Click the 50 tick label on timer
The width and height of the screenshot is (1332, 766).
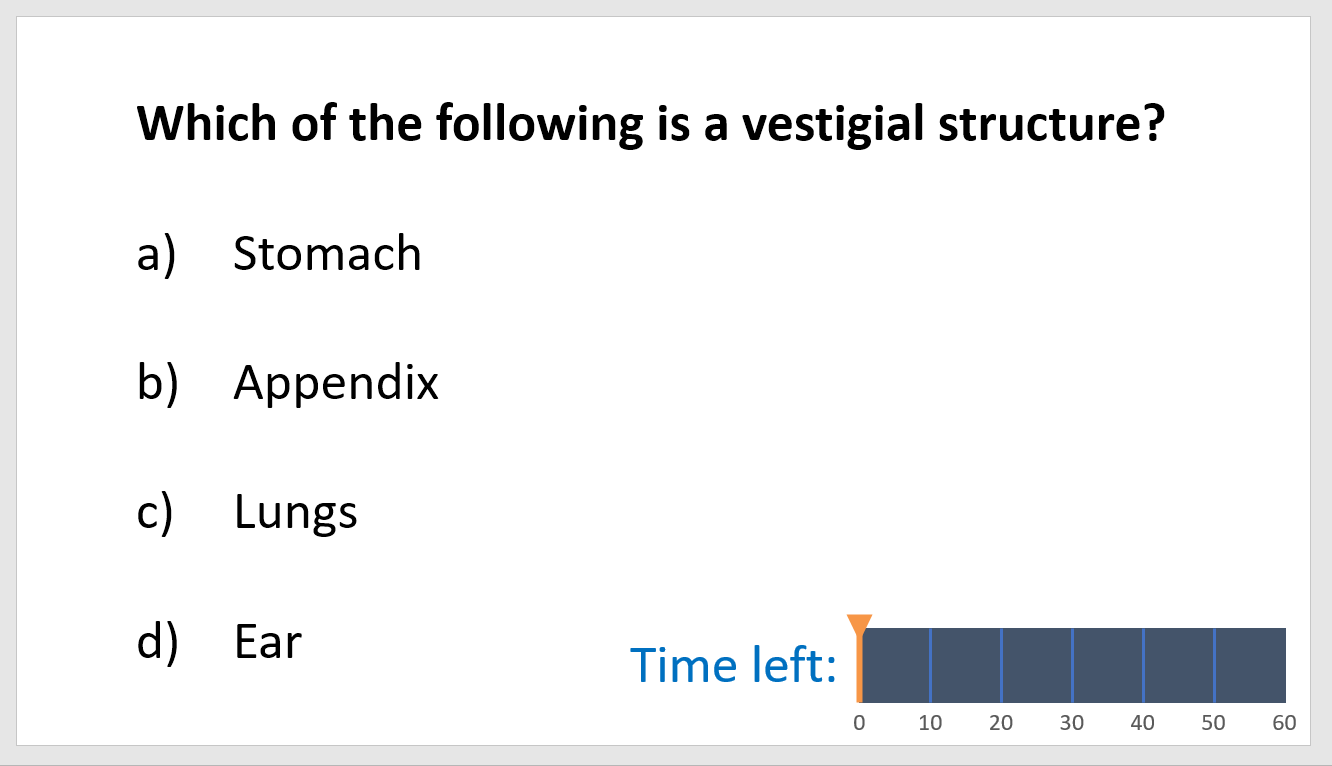pos(1214,723)
